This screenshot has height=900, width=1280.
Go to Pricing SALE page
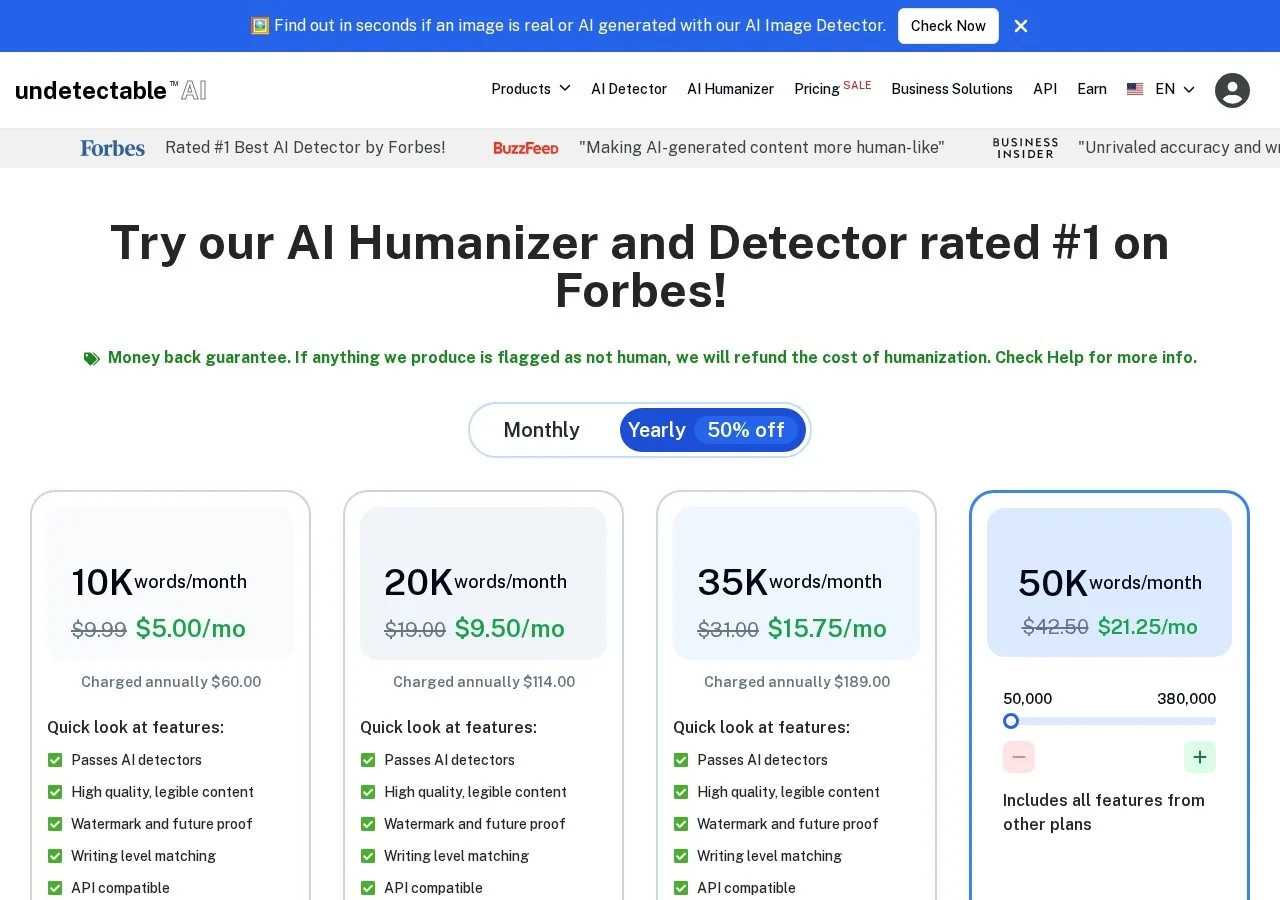[x=833, y=89]
